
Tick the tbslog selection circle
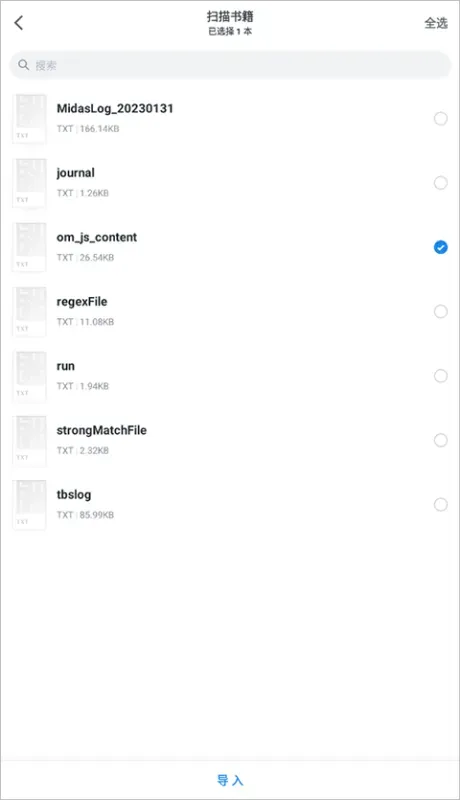click(441, 504)
